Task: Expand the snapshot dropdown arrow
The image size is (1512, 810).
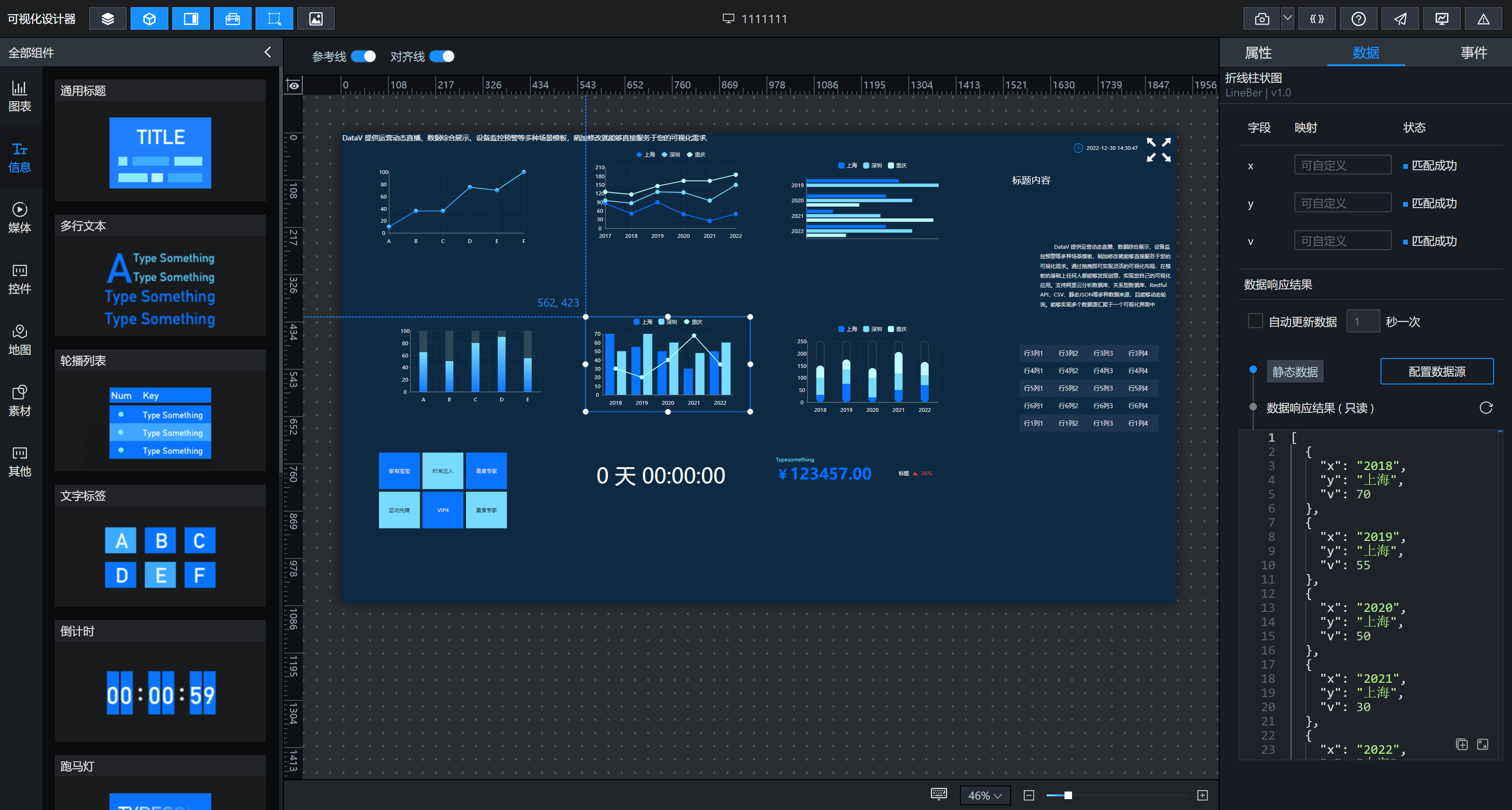Action: [1287, 19]
